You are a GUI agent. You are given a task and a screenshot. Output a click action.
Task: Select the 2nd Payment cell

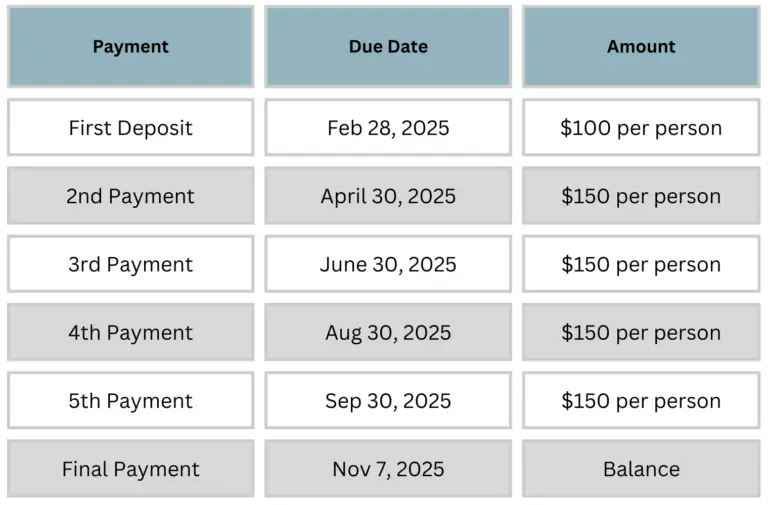click(x=131, y=196)
